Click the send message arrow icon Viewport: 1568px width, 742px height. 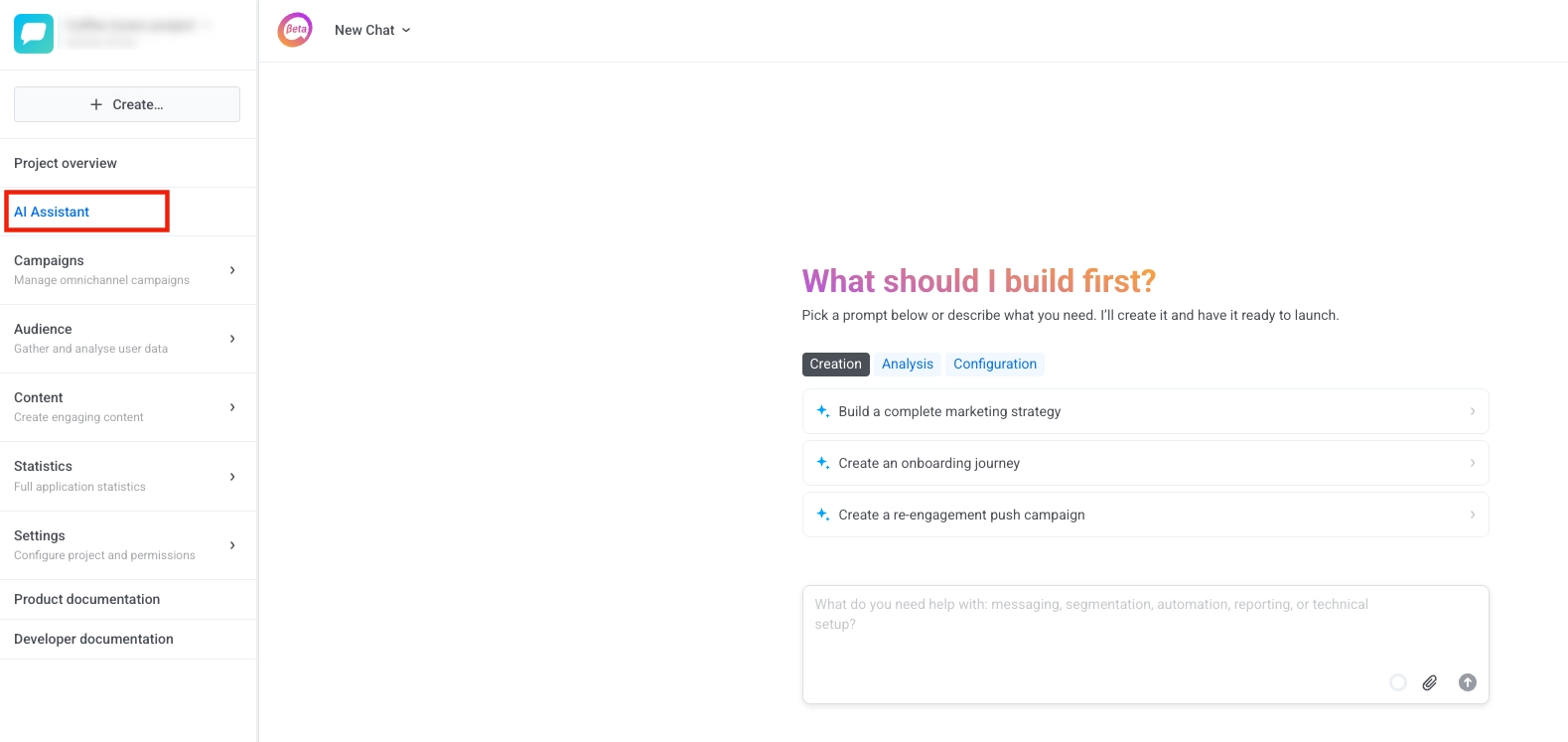tap(1467, 682)
